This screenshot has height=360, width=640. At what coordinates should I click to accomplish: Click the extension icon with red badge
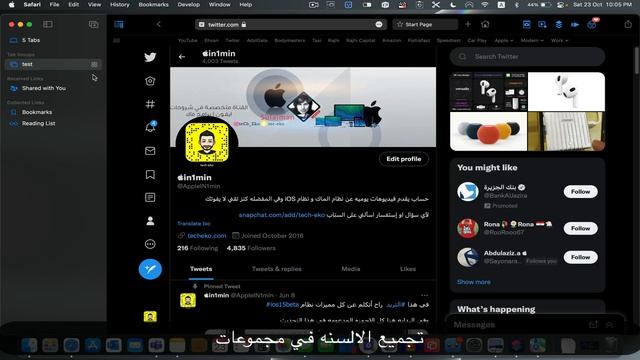(x=592, y=24)
